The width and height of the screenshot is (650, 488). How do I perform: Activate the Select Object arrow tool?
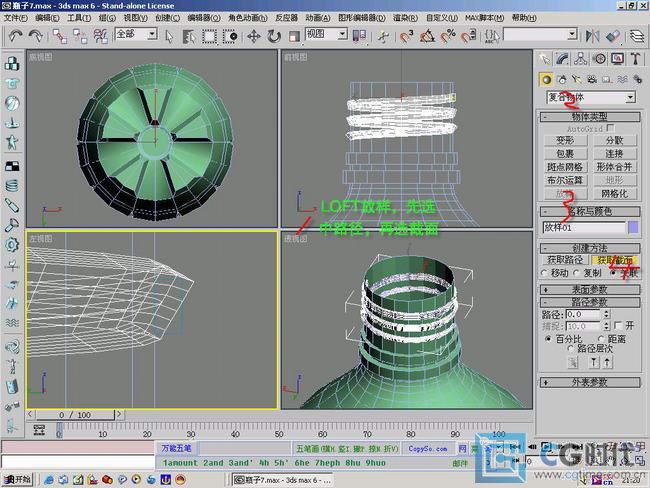click(x=169, y=36)
